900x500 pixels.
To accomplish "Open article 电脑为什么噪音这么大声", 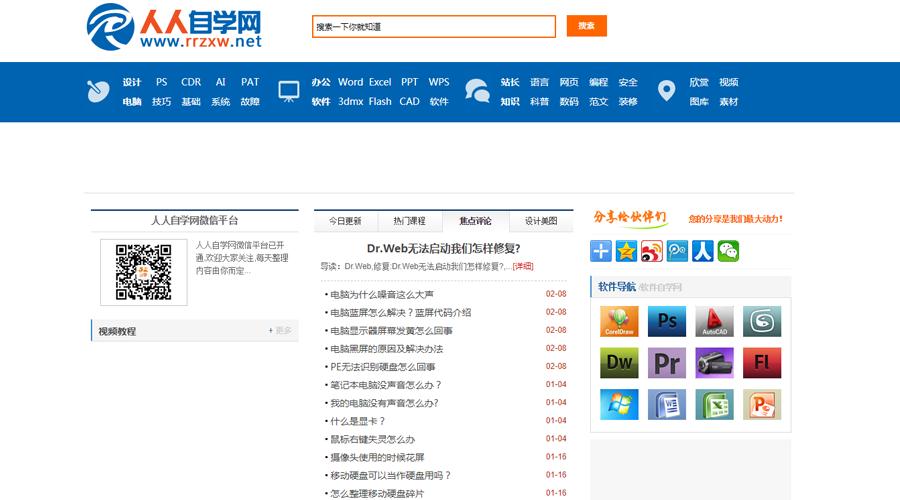I will tap(382, 294).
